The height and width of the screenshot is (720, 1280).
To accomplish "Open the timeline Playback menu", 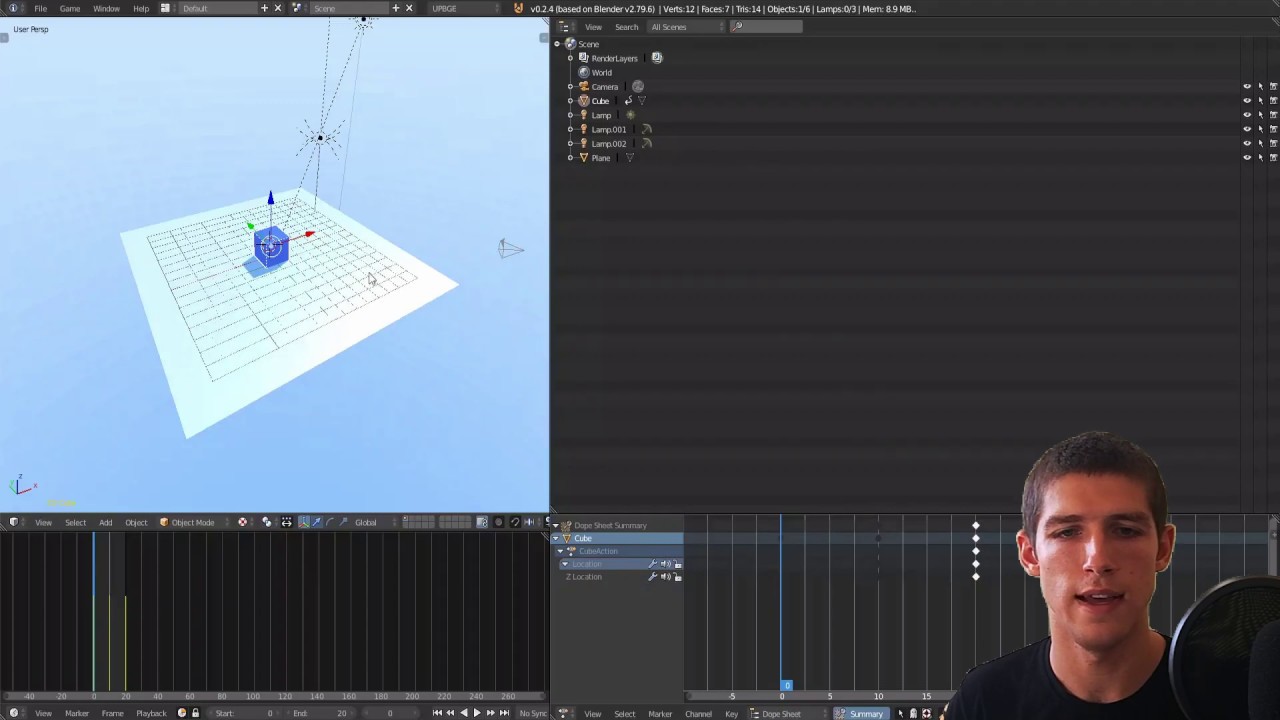I will [x=151, y=713].
